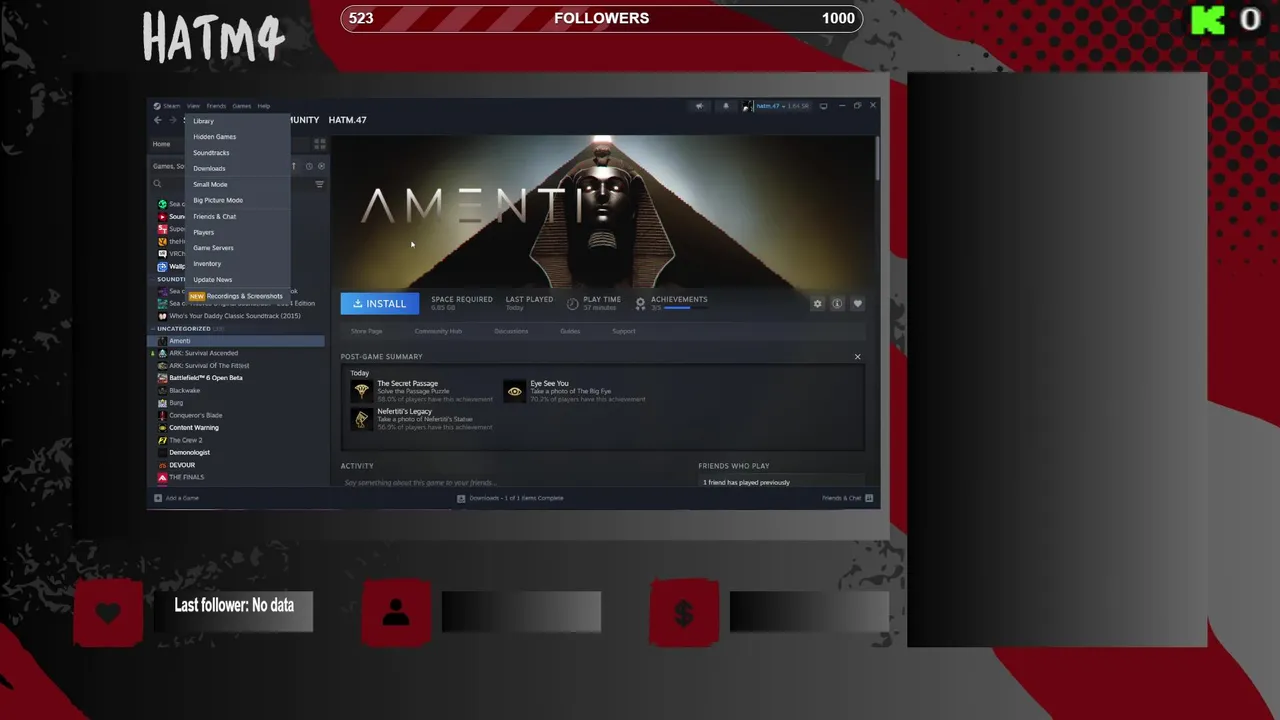Viewport: 1280px width, 720px height.
Task: Open the game settings gear icon
Action: click(x=817, y=304)
